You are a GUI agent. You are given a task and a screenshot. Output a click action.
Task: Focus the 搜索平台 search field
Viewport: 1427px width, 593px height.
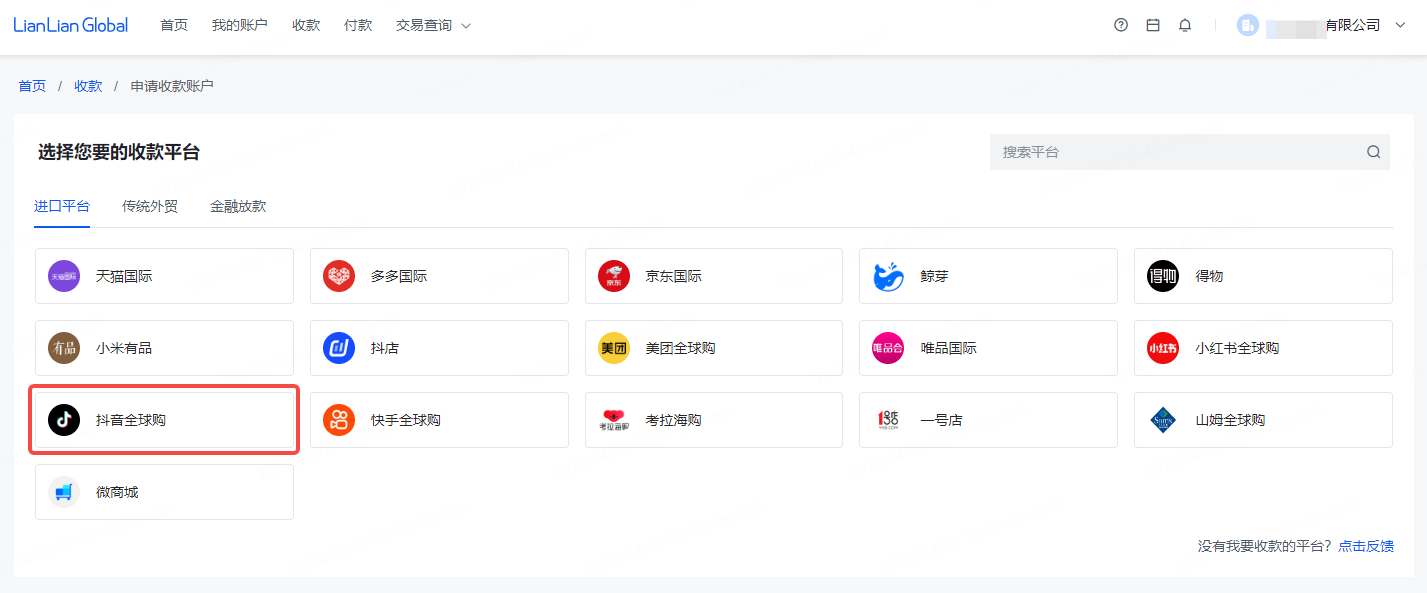pyautogui.click(x=1190, y=152)
